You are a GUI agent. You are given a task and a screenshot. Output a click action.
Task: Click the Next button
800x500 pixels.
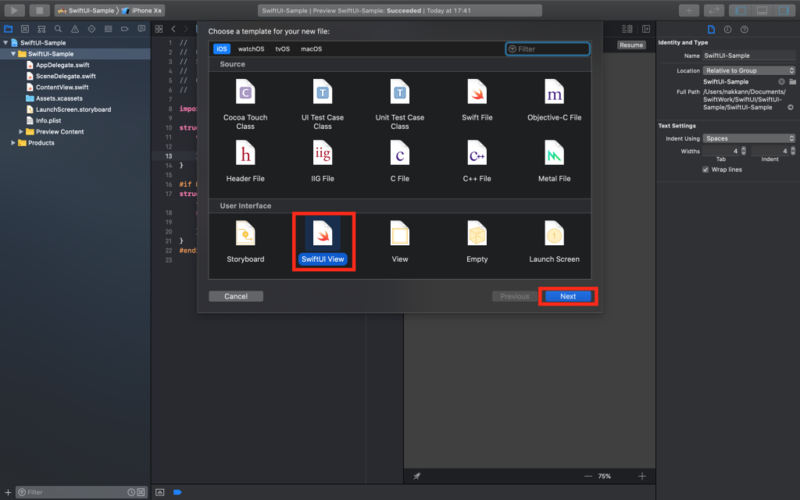[x=568, y=296]
